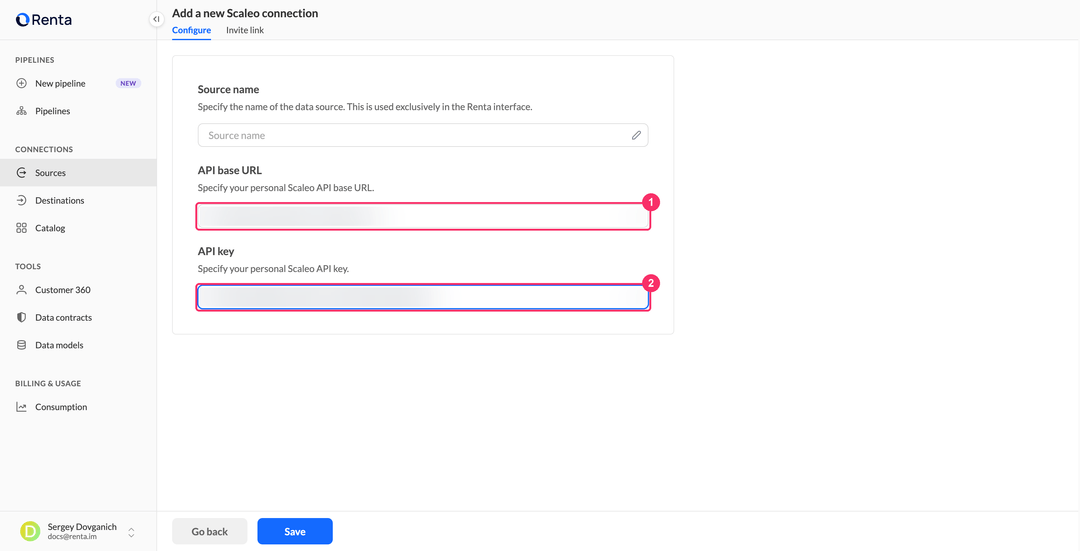Image resolution: width=1080 pixels, height=551 pixels.
Task: Select the Configure tab
Action: coord(191,30)
